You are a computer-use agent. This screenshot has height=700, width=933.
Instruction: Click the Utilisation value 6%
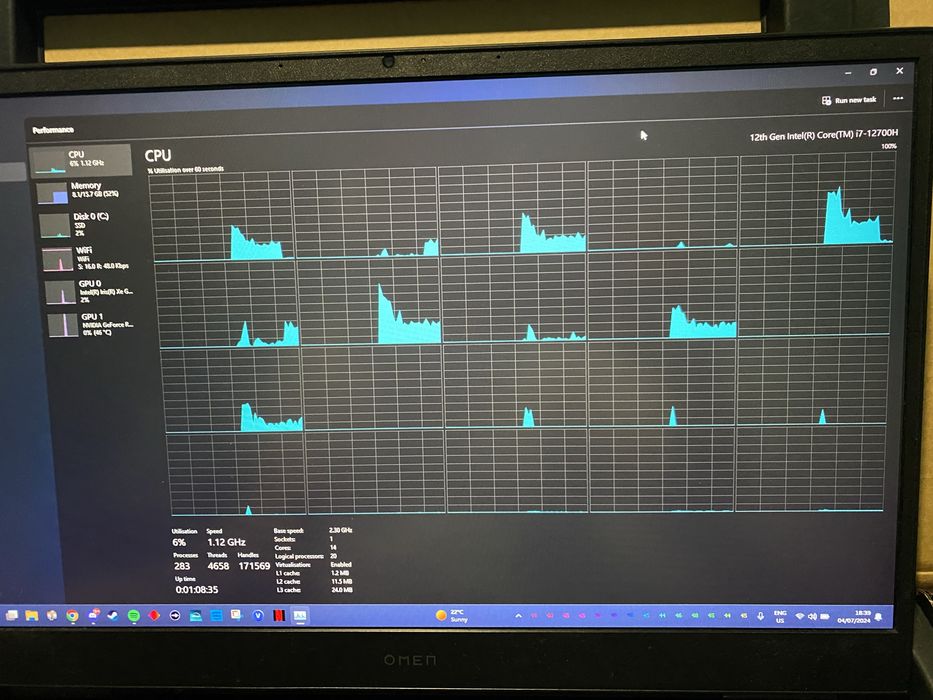pyautogui.click(x=179, y=542)
